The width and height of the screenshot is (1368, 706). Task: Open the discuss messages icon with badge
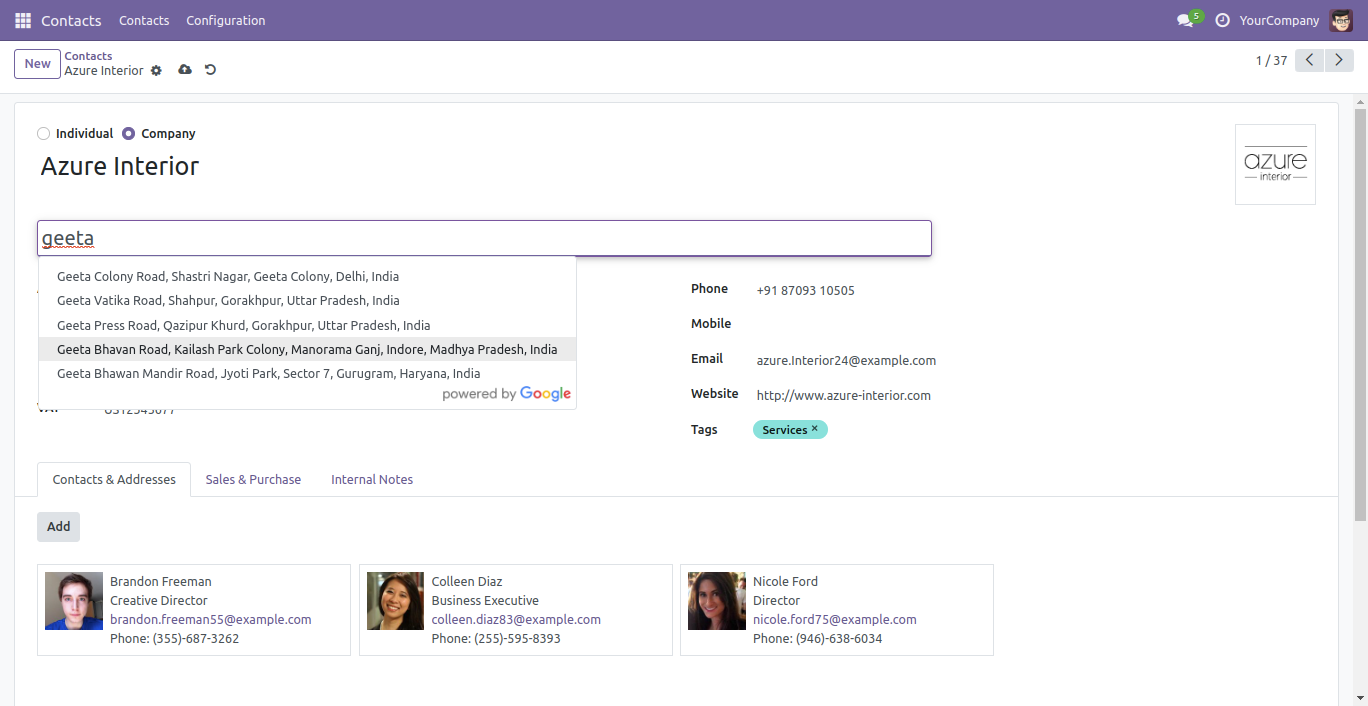pos(1187,20)
